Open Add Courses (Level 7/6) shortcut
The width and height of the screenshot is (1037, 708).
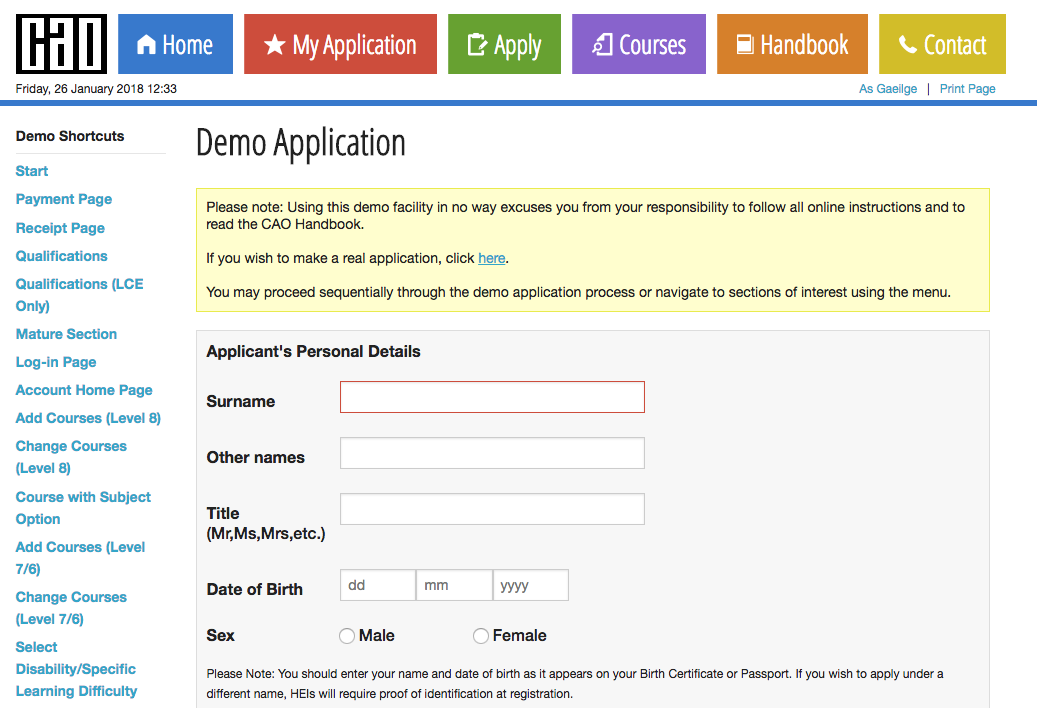81,558
